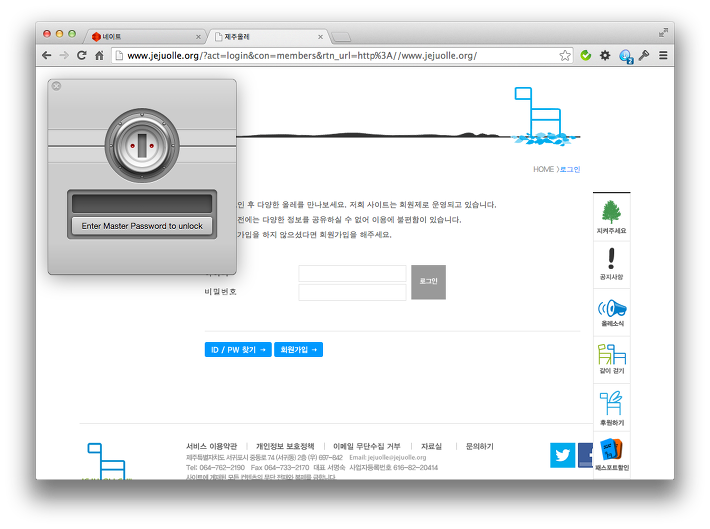The width and height of the screenshot is (710, 529).
Task: Select the 제주올레 tab
Action: (267, 37)
